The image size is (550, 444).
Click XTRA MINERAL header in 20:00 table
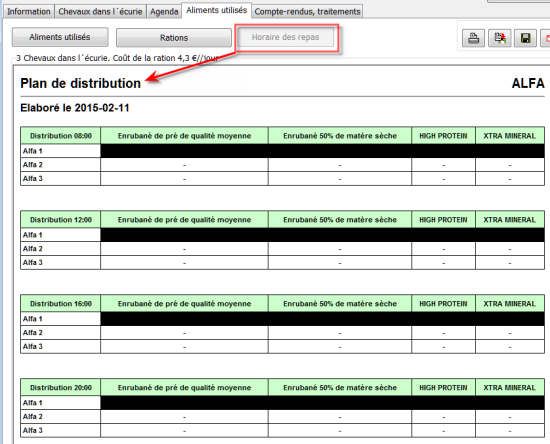[x=510, y=388]
